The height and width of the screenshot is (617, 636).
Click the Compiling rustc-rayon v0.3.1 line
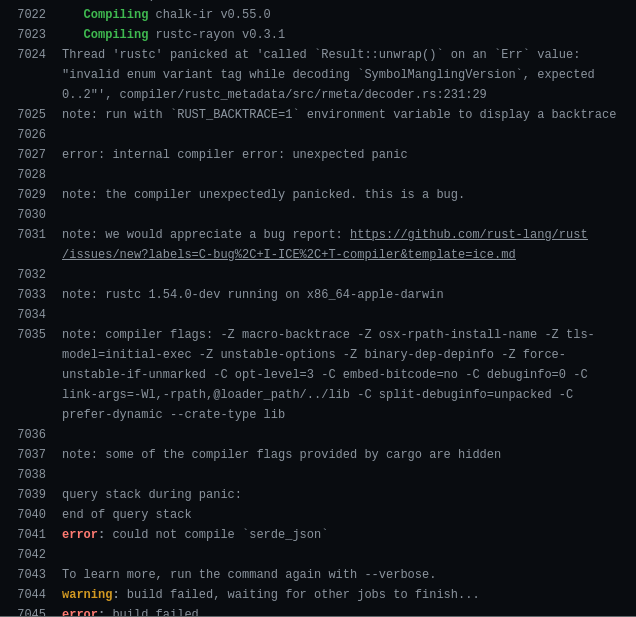point(184,34)
